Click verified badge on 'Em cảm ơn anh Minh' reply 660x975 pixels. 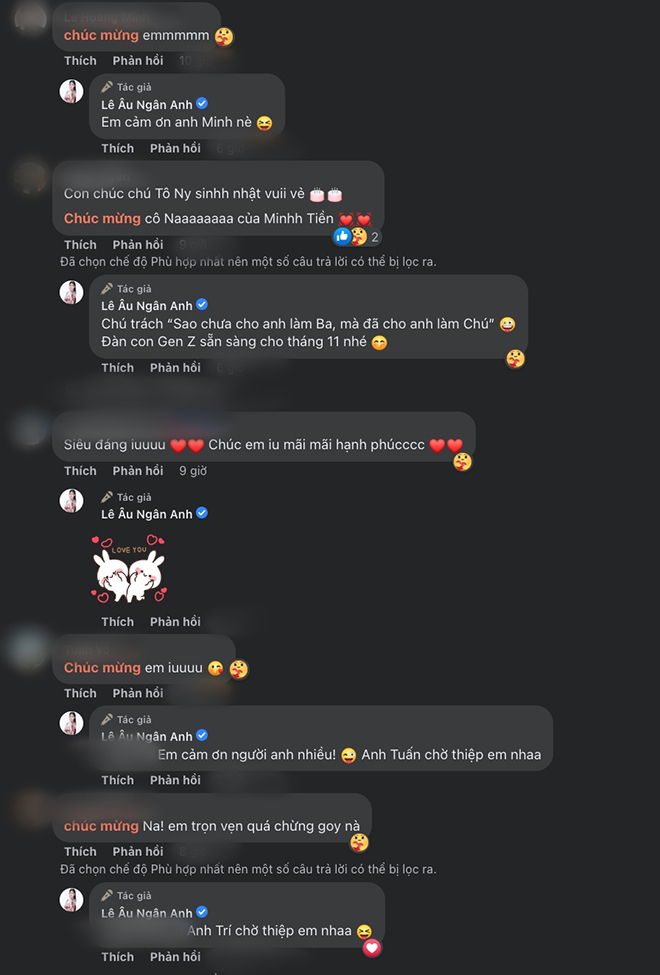202,104
